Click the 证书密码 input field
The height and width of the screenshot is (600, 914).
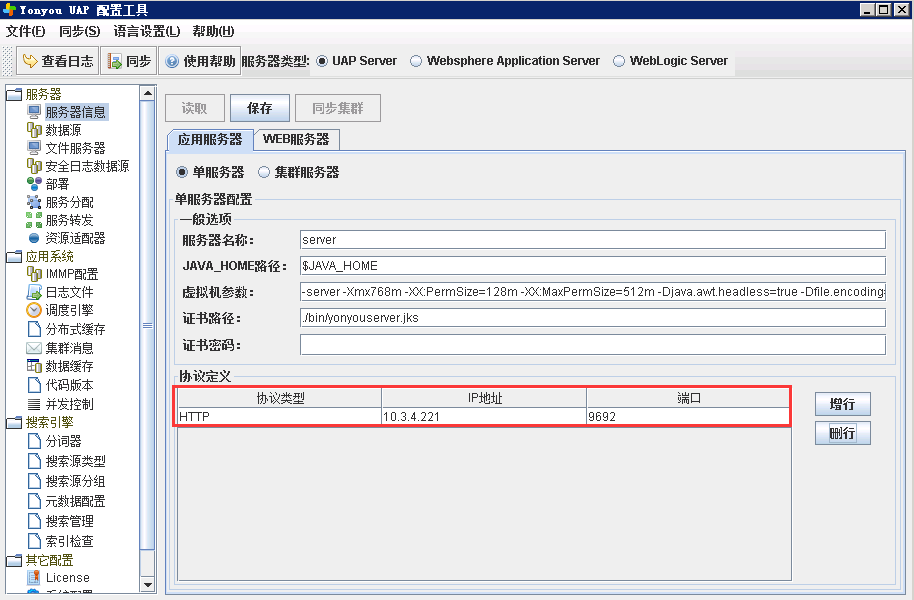pyautogui.click(x=593, y=345)
